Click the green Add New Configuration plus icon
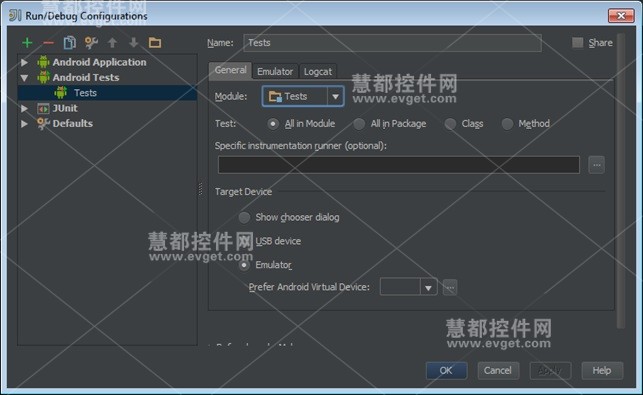The width and height of the screenshot is (643, 395). coord(27,42)
